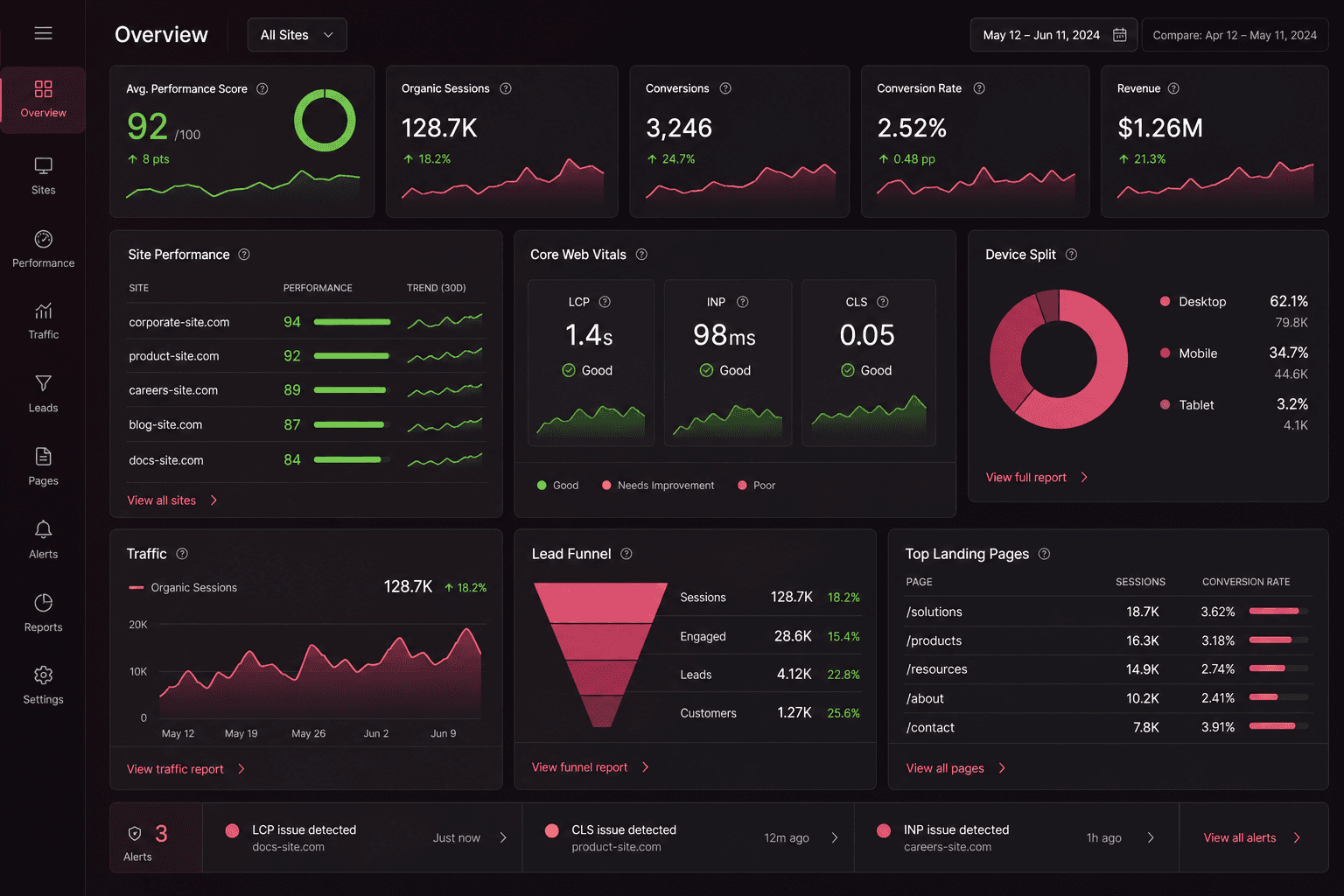Click View traffic report link

[185, 769]
